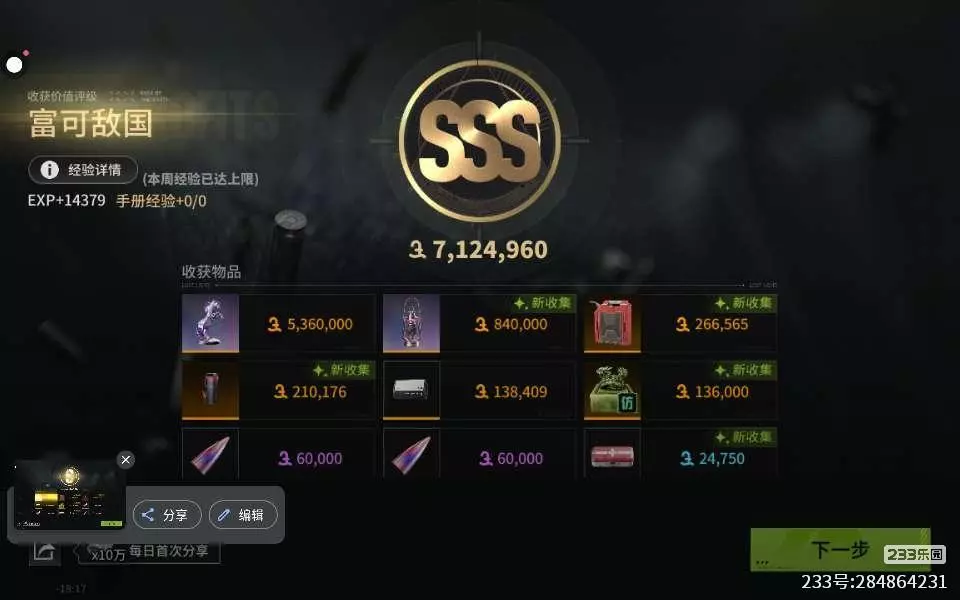This screenshot has width=960, height=600.
Task: Open the screenshot preview thumbnail
Action: pyautogui.click(x=69, y=496)
